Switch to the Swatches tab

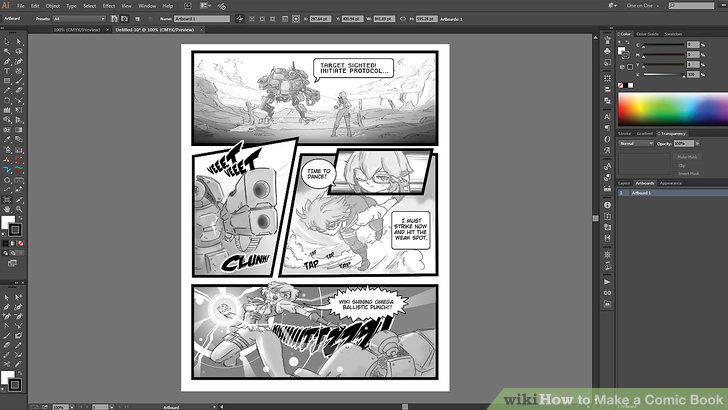pos(673,34)
